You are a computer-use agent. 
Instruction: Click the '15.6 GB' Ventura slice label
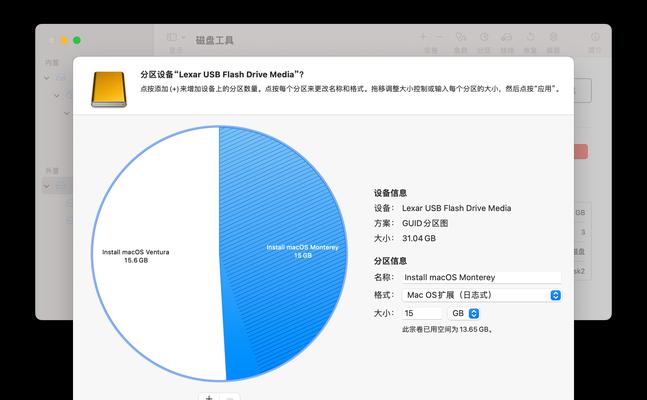[136, 260]
